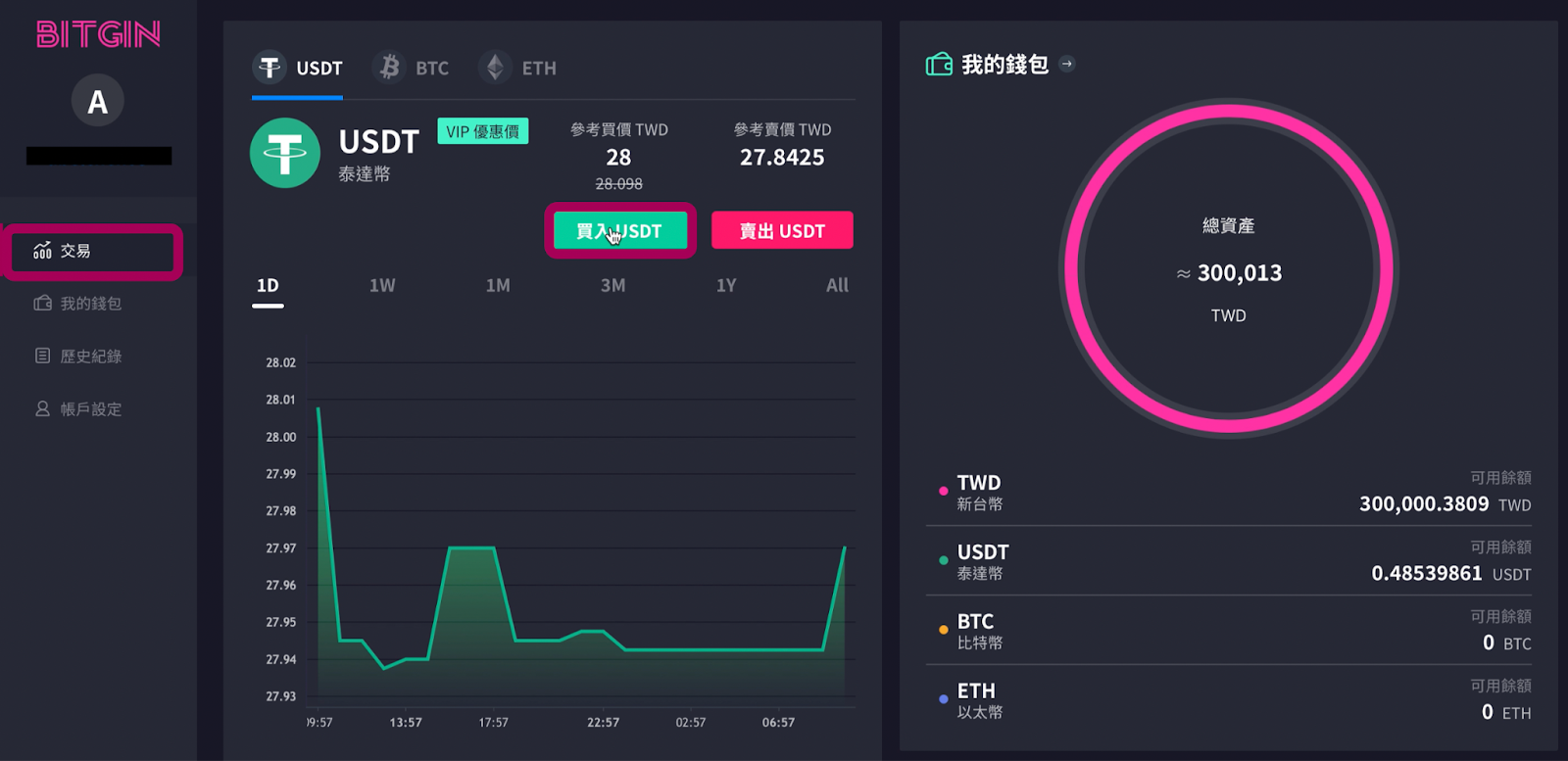Click the TWD 新台幣 wallet row label
1568x761 pixels.
979,493
